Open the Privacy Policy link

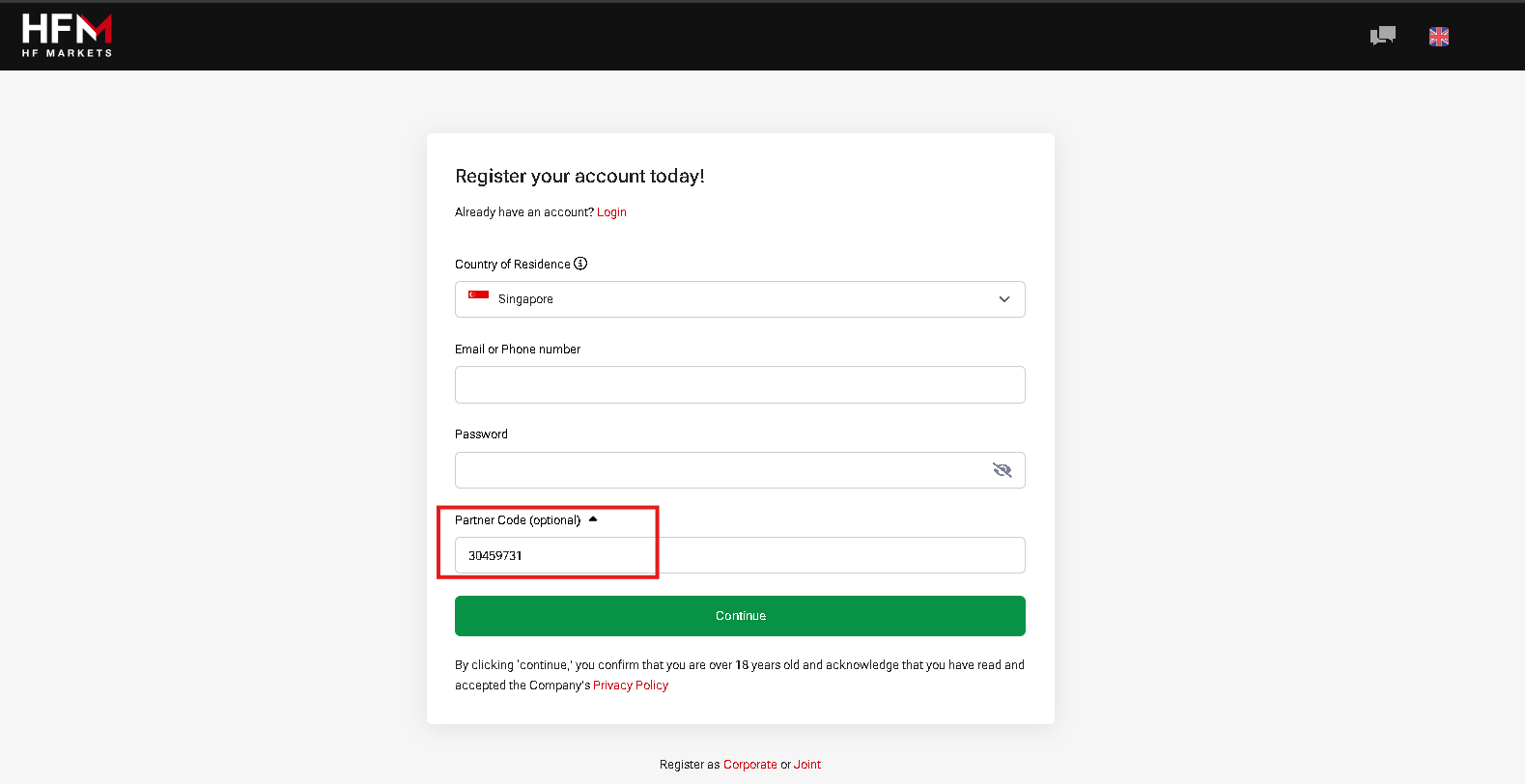[x=631, y=686]
